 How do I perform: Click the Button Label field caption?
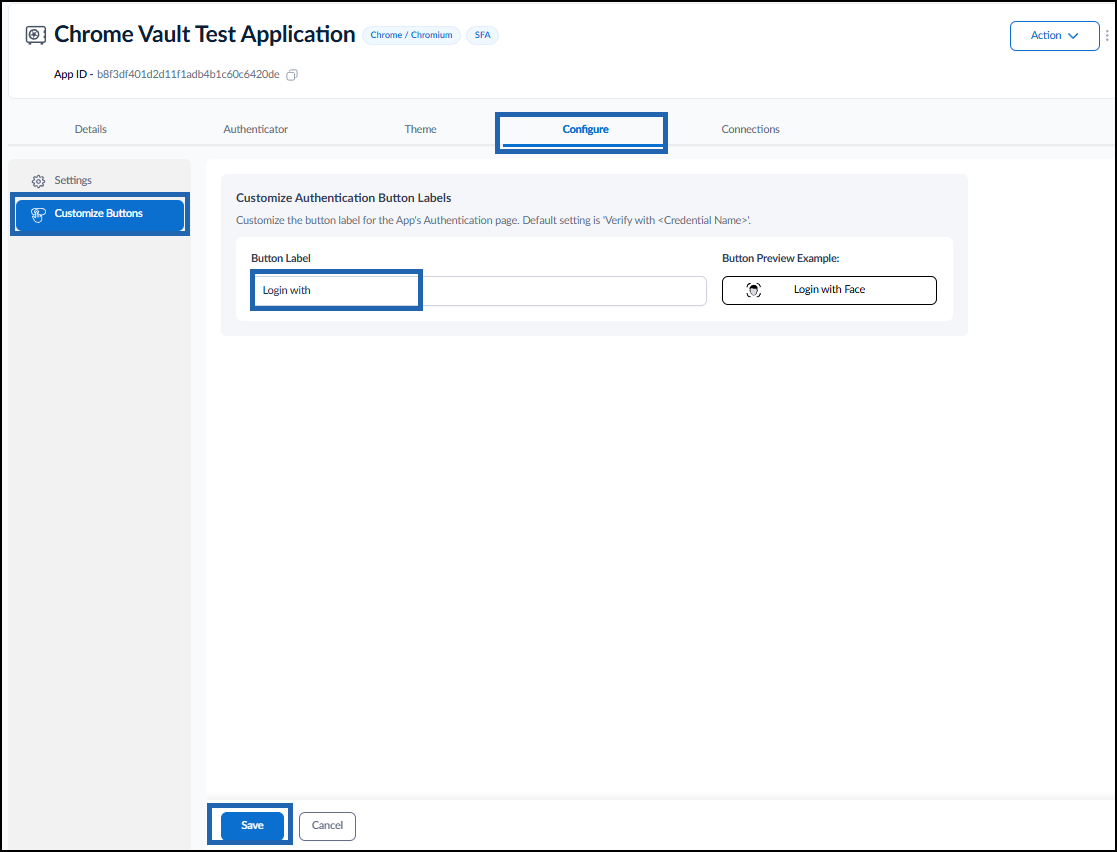click(281, 259)
